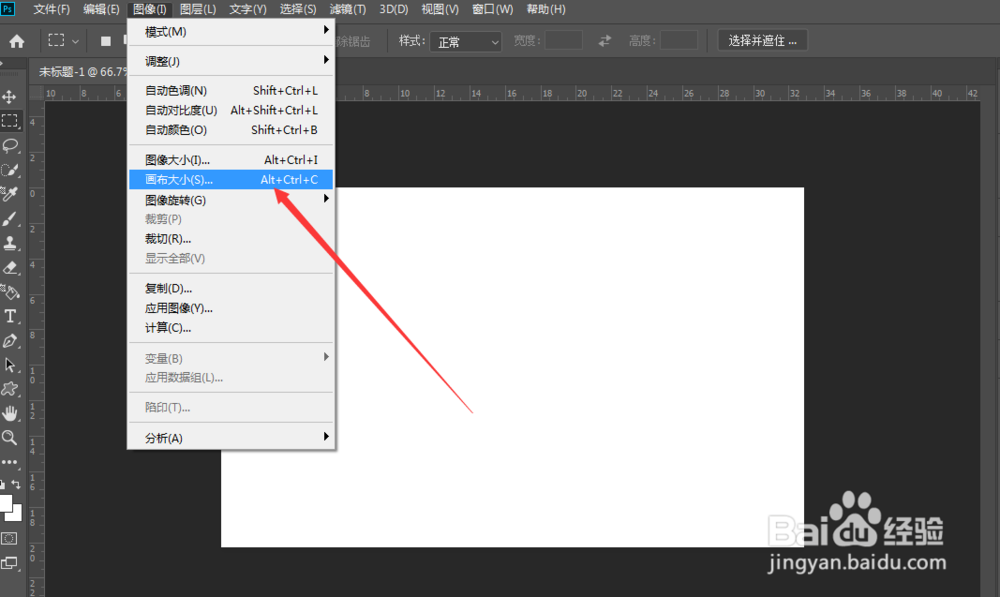Open the 选择(S) menu

pos(298,9)
